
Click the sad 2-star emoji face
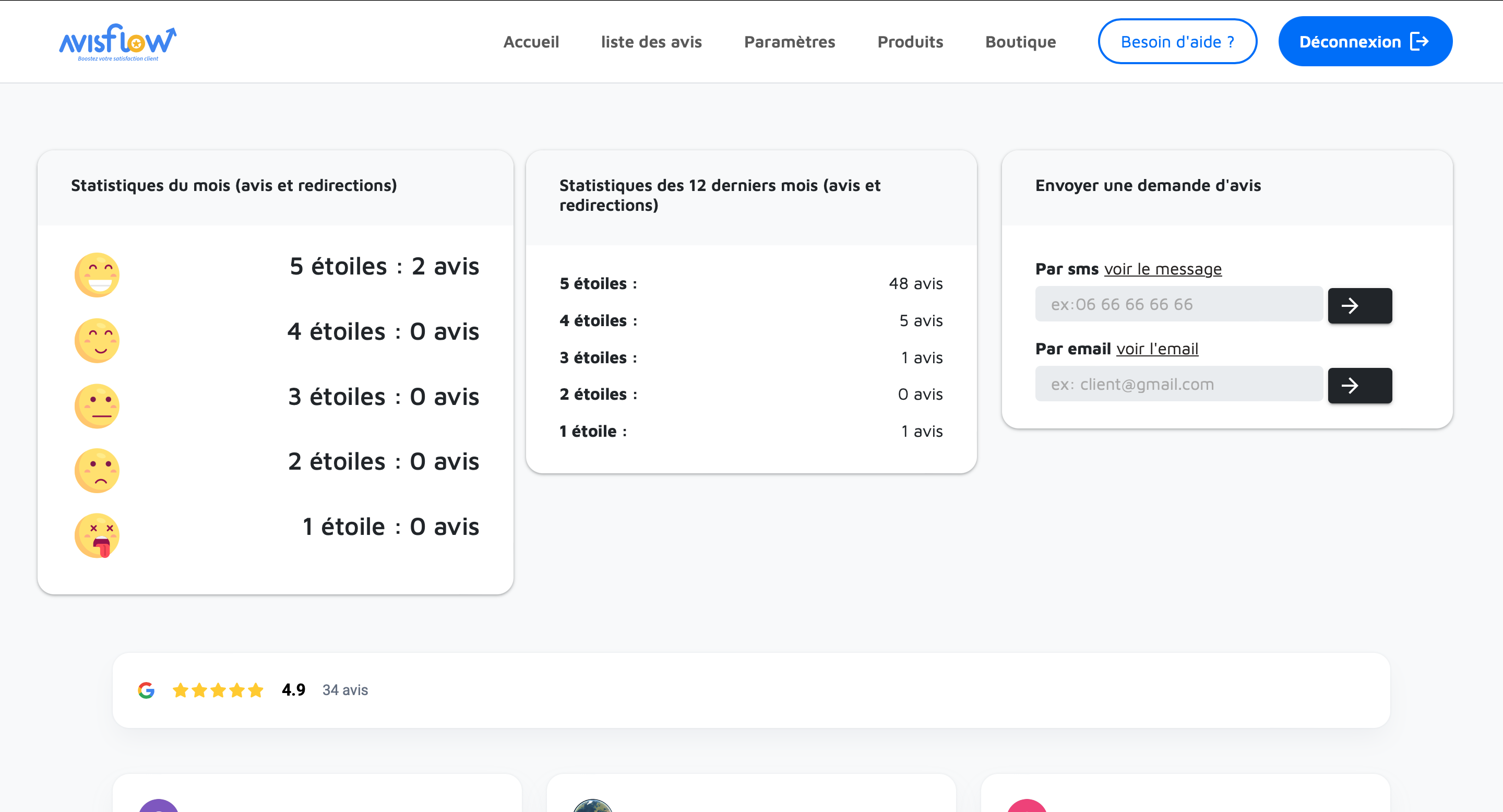[97, 470]
